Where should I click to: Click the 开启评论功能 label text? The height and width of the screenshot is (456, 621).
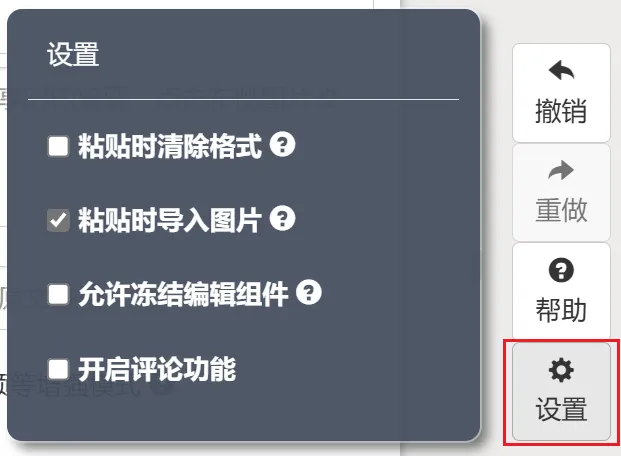click(x=157, y=369)
